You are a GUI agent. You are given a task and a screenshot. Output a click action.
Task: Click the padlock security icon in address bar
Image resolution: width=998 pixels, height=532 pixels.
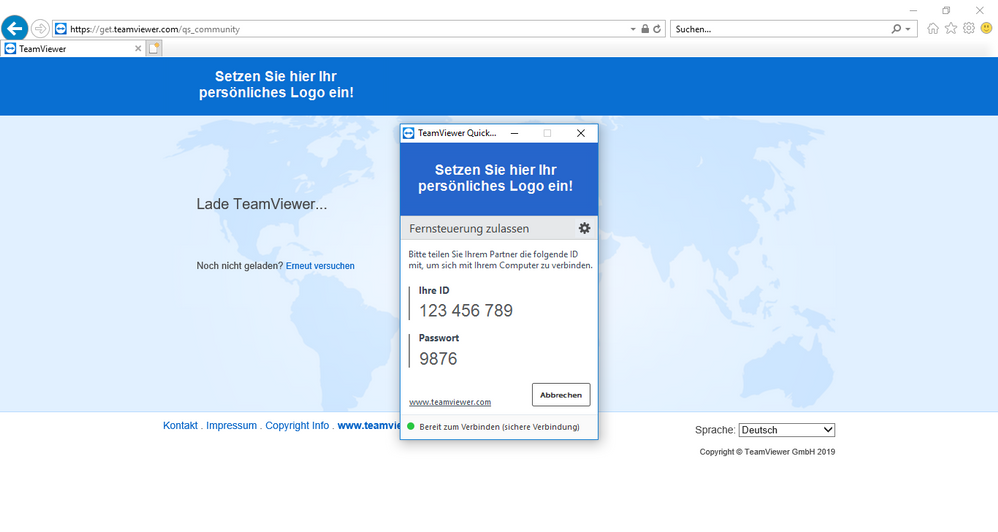[x=645, y=29]
